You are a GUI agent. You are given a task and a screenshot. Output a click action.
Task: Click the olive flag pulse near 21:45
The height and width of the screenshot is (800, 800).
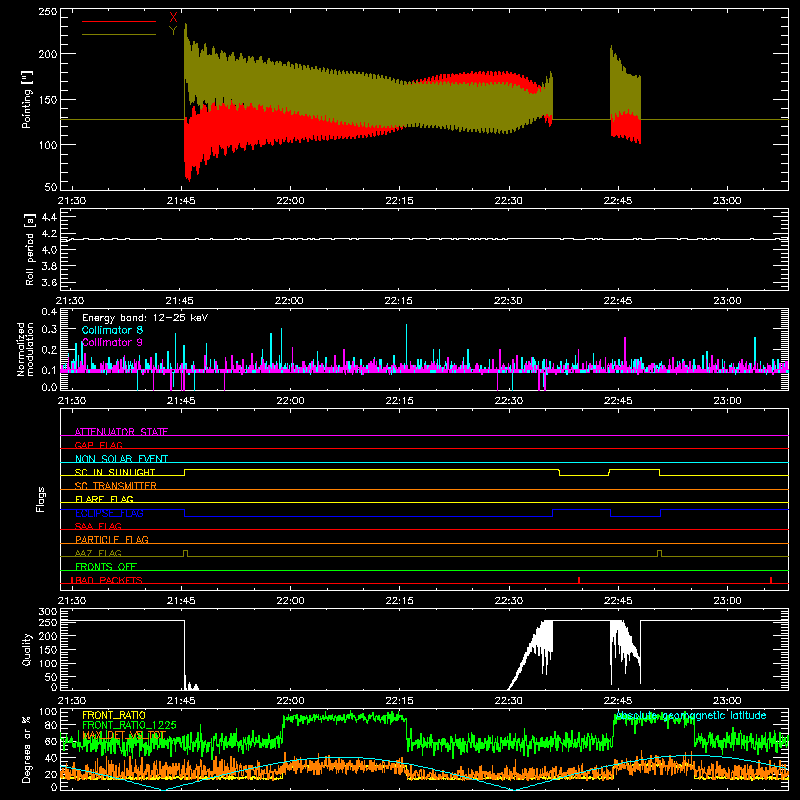185,553
